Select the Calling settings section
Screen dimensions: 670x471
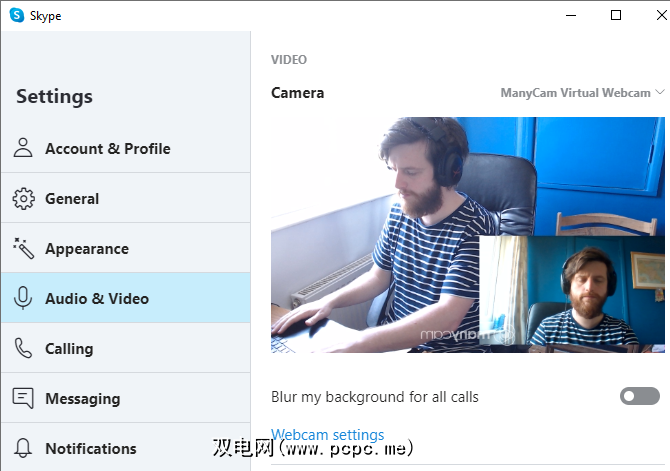pyautogui.click(x=69, y=349)
